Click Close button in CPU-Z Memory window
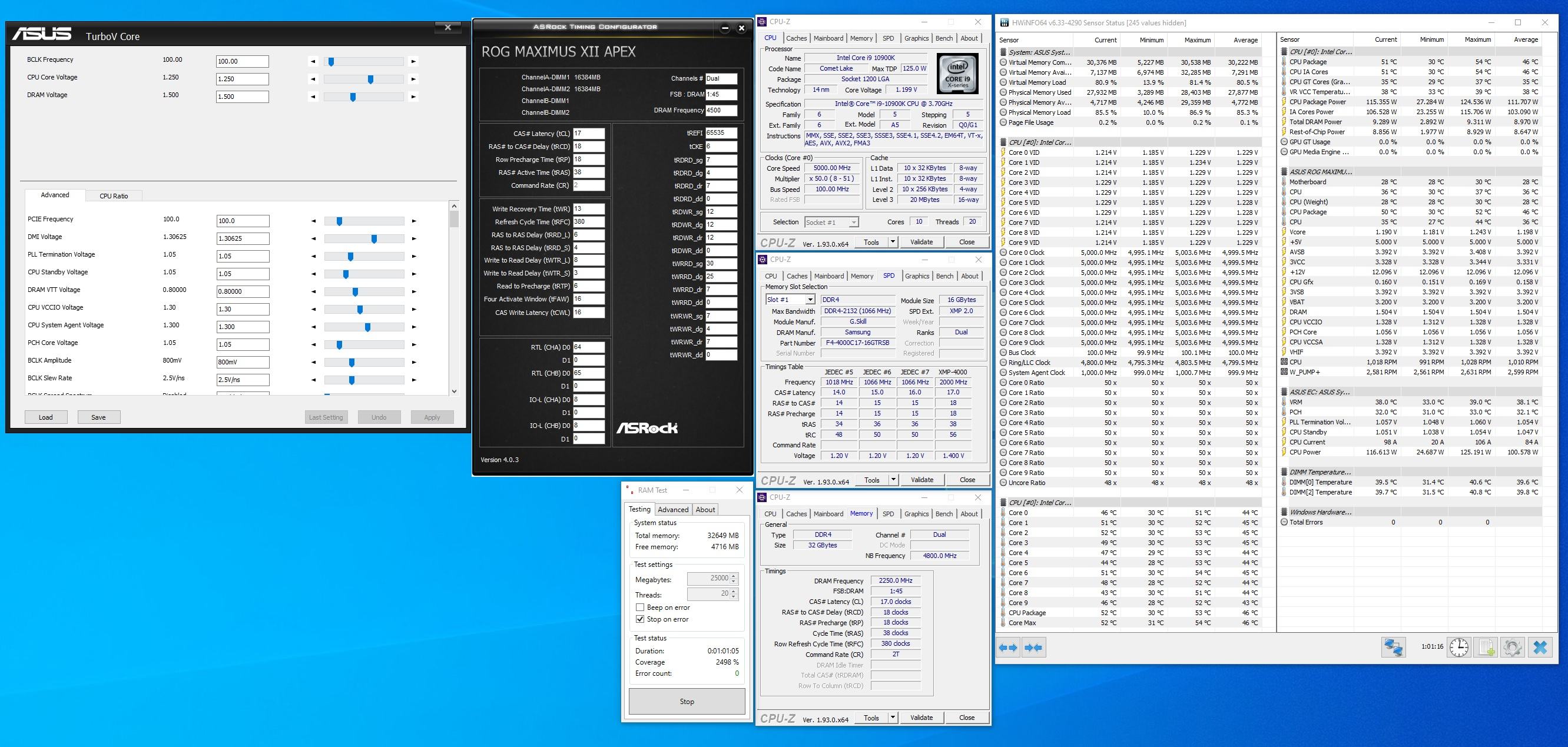The height and width of the screenshot is (747, 1568). [967, 718]
